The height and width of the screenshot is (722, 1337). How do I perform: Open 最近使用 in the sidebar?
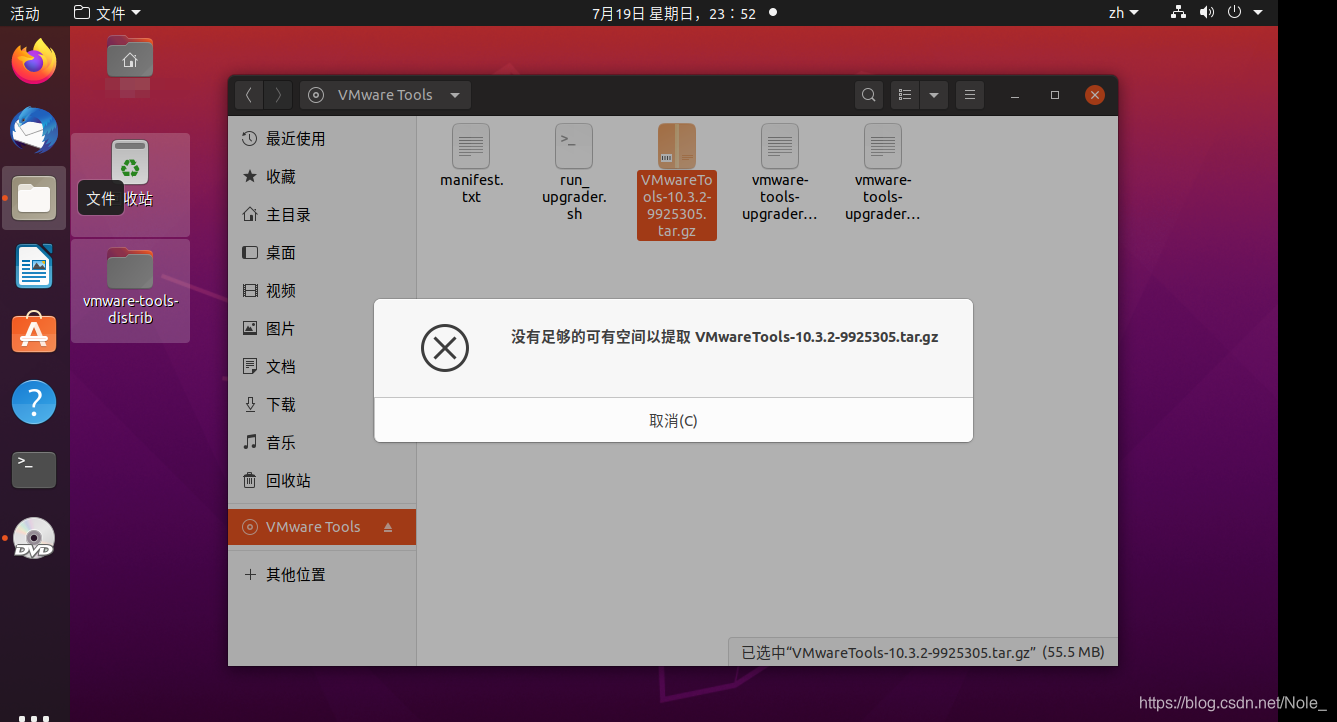322,139
